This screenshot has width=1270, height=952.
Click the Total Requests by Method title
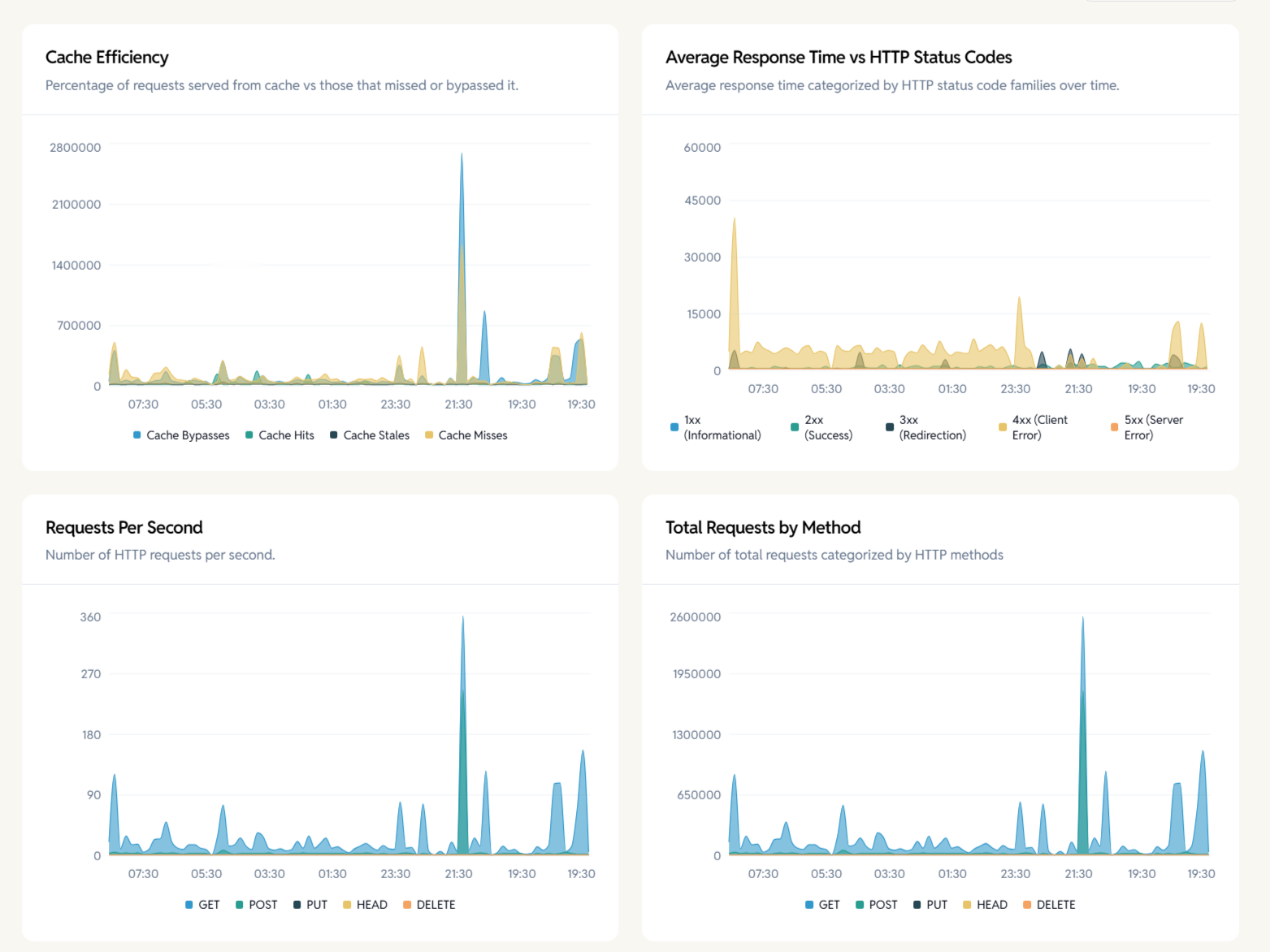pyautogui.click(x=762, y=527)
